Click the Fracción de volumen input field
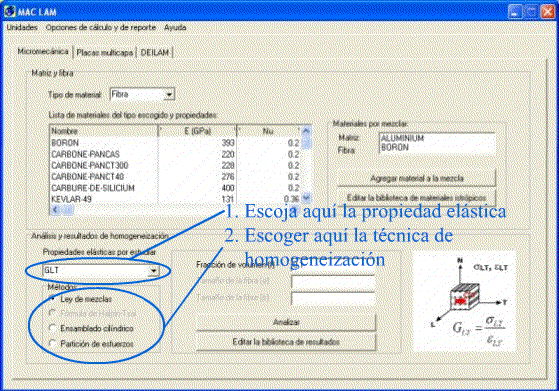The image size is (559, 391). click(333, 265)
